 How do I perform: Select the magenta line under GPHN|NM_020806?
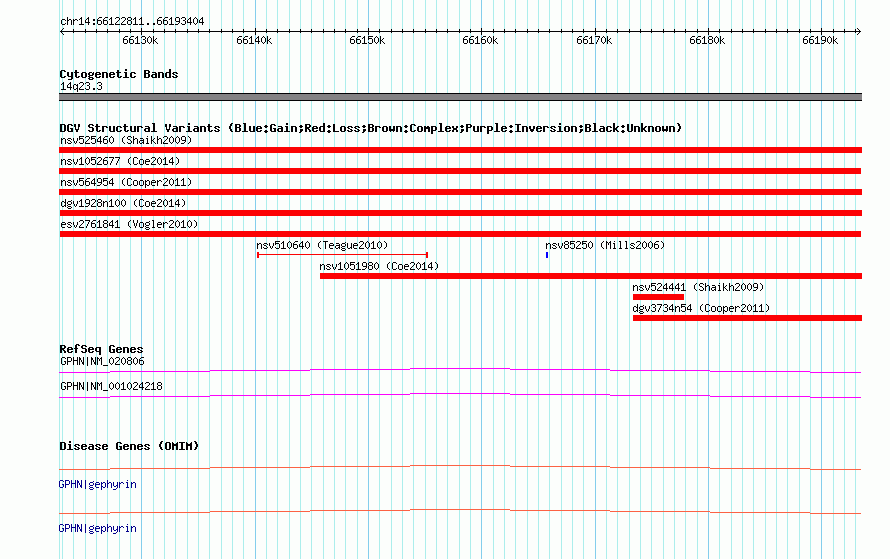pos(460,371)
